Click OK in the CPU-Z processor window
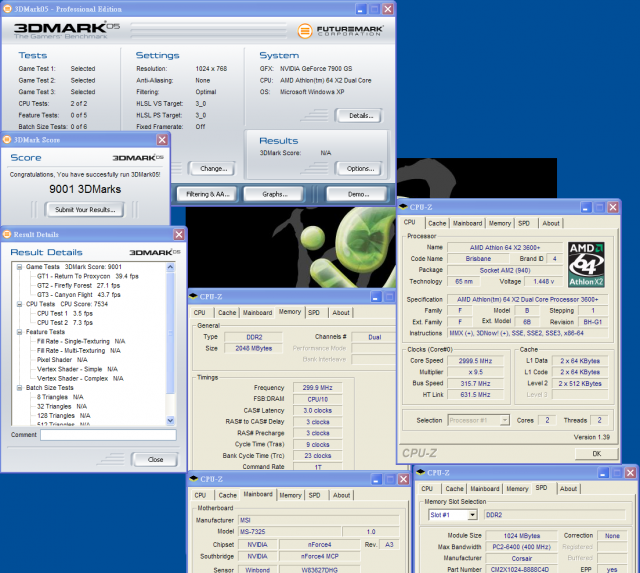 pyautogui.click(x=596, y=453)
